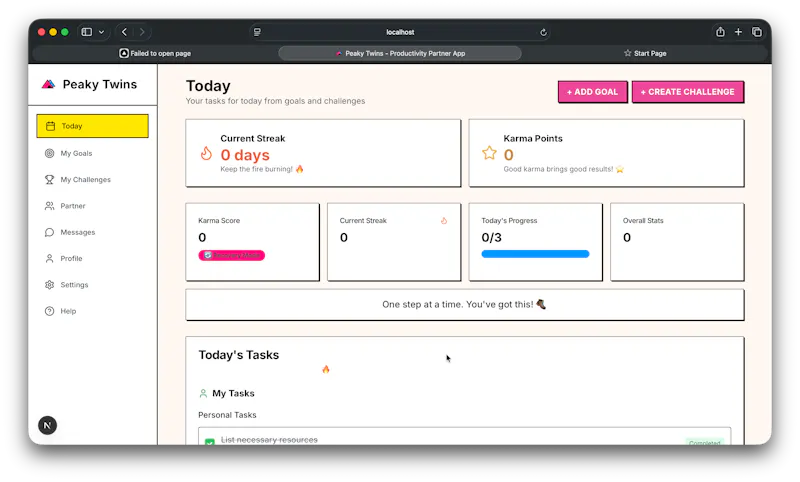Screen dimensions: 800x482
Task: Click the '0/3' progress value
Action: [x=491, y=237]
